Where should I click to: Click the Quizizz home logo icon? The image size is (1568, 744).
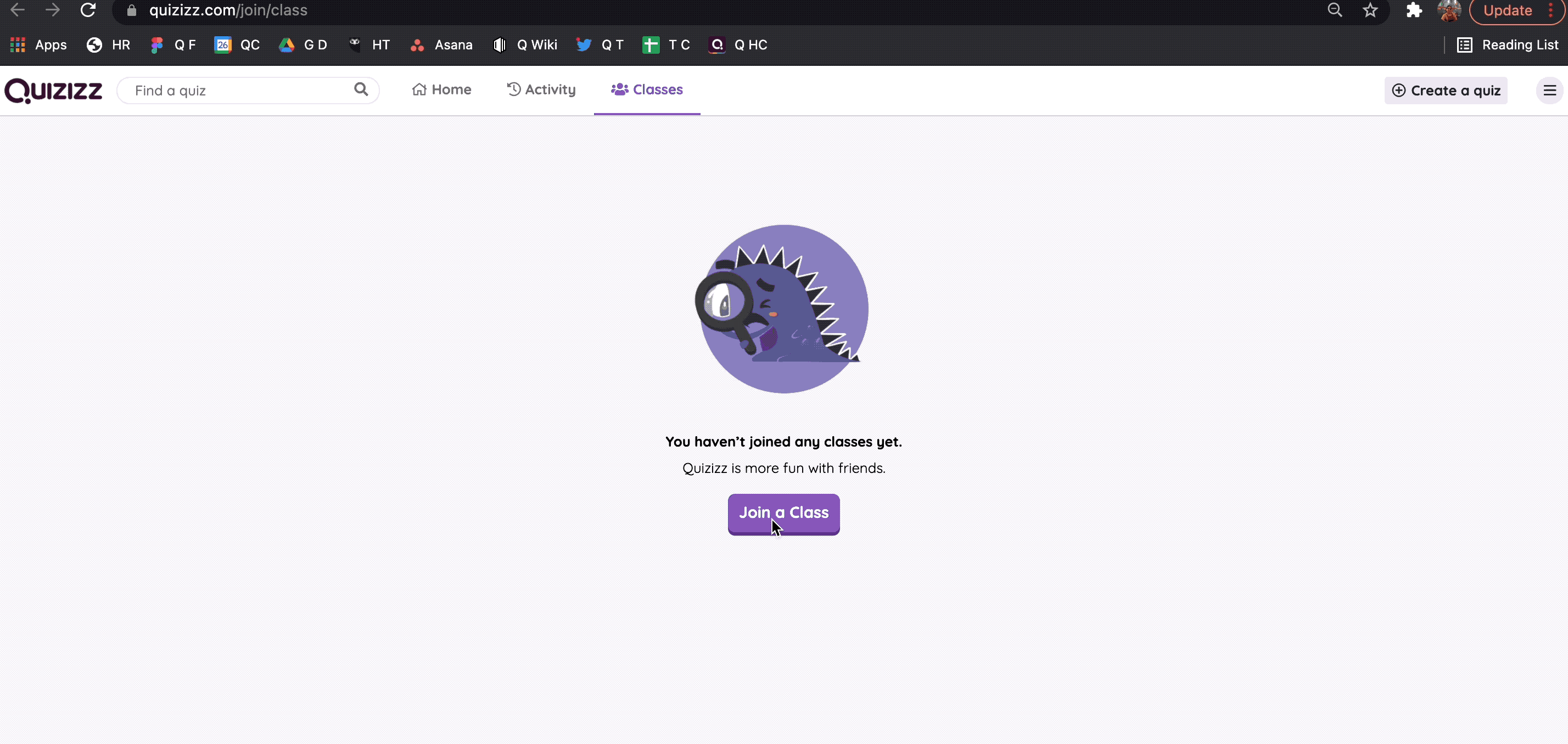[x=52, y=89]
